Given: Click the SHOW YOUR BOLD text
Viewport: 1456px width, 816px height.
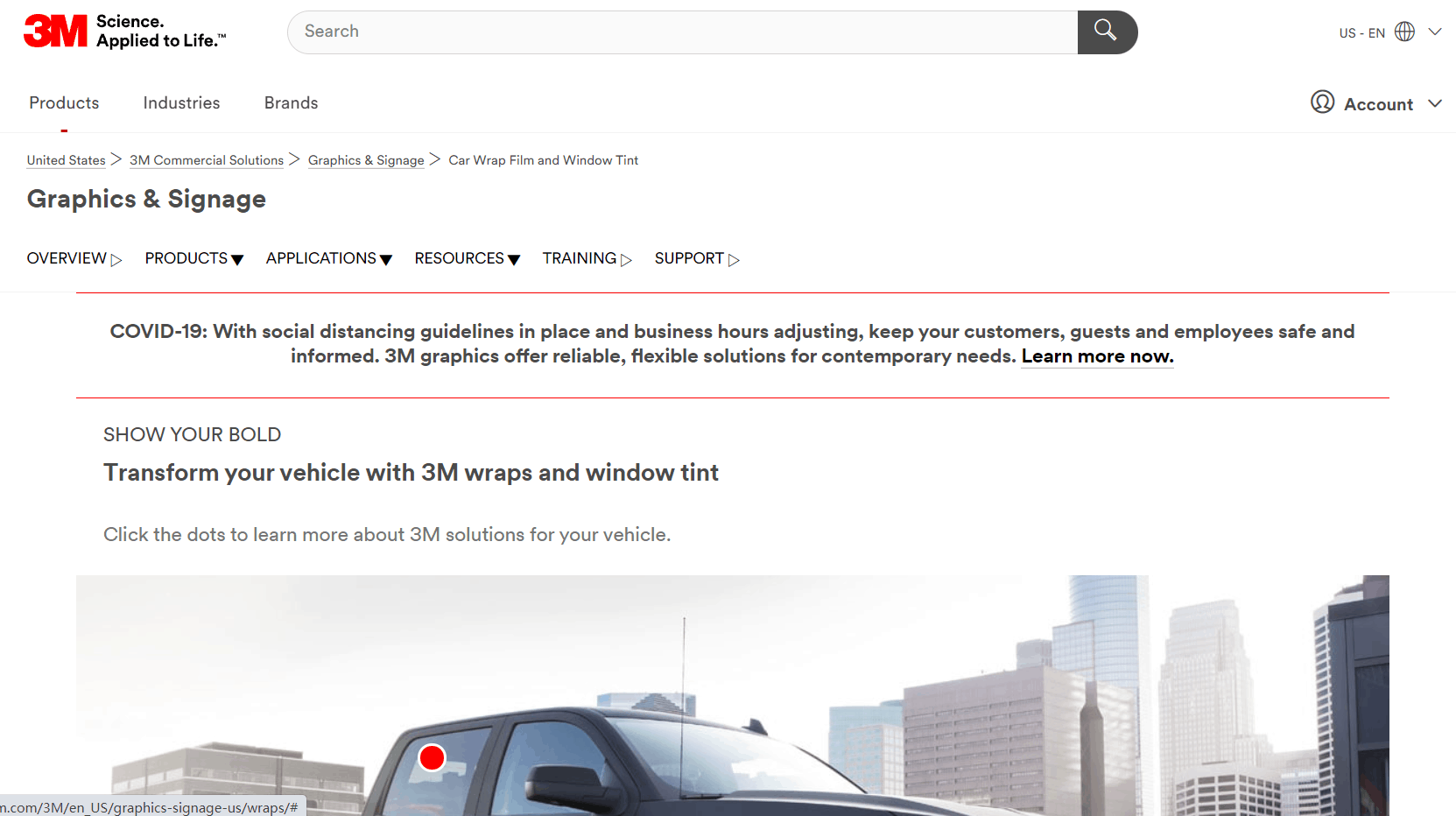Looking at the screenshot, I should click(193, 435).
